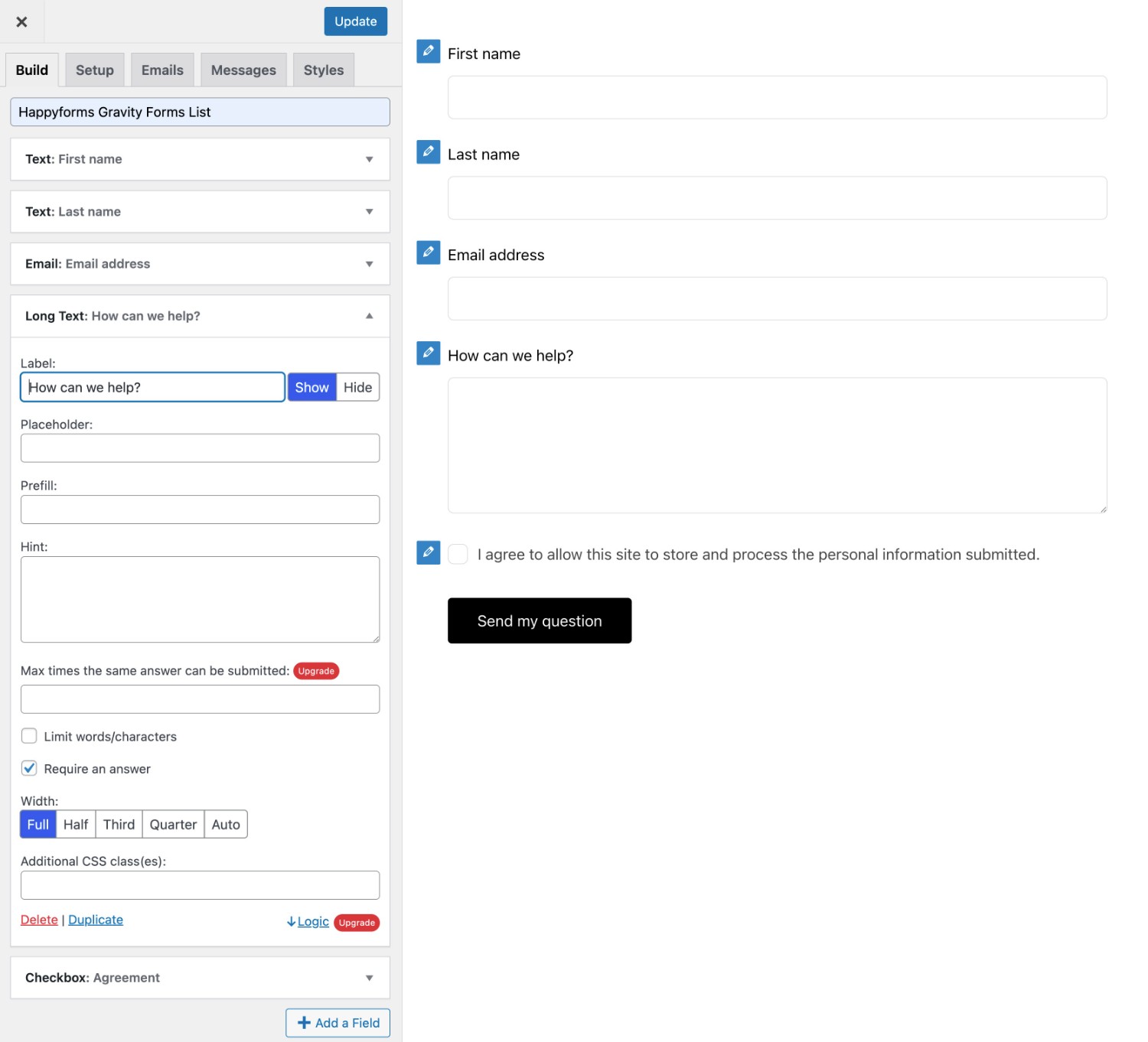Click the 'Email address' label in the preview

[496, 255]
